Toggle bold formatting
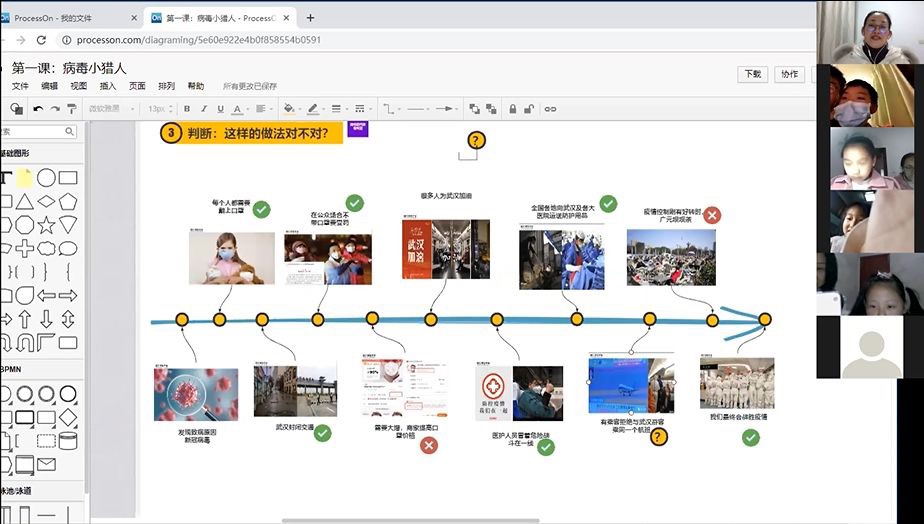 [x=187, y=108]
